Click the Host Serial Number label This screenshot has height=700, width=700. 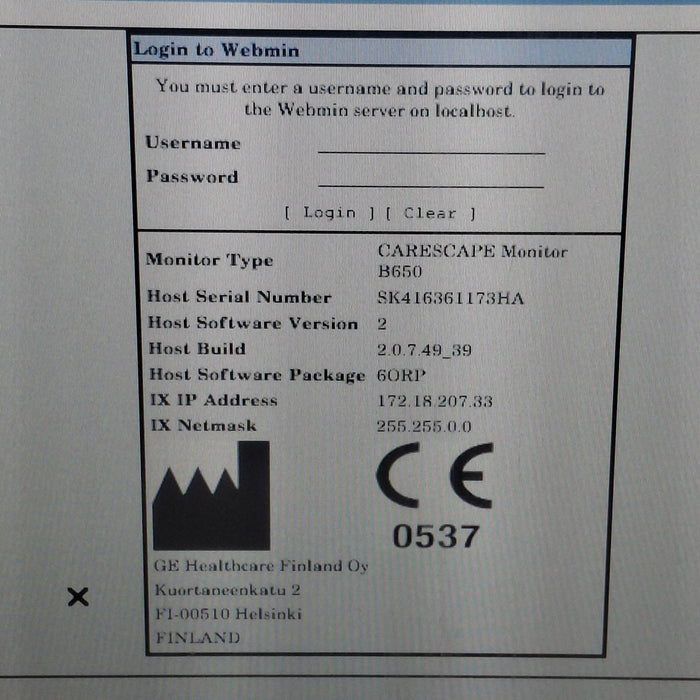[x=239, y=297]
